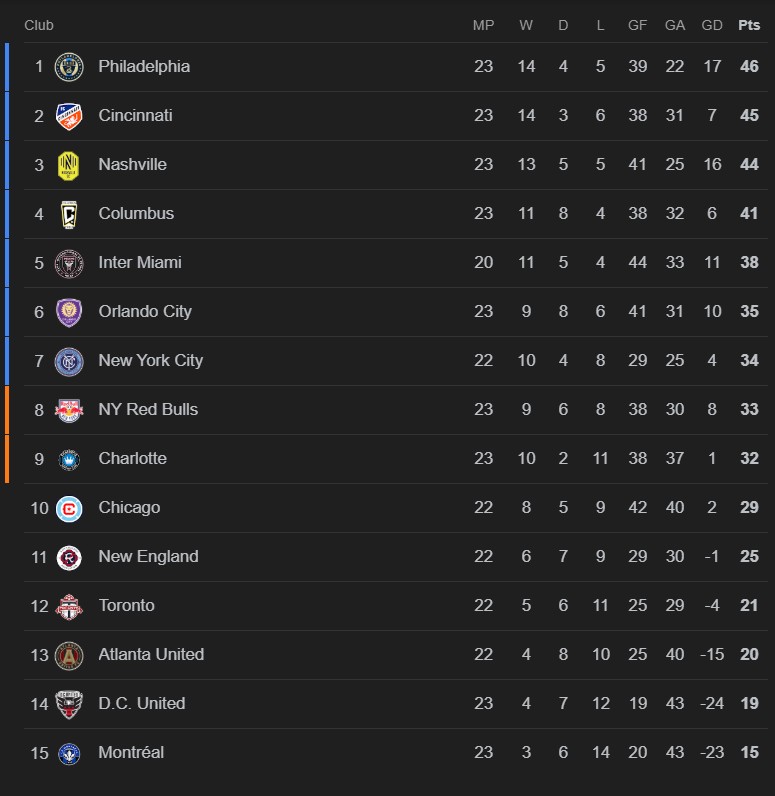The width and height of the screenshot is (775, 796).
Task: Click Philadelphia's 46 points value
Action: pos(749,67)
